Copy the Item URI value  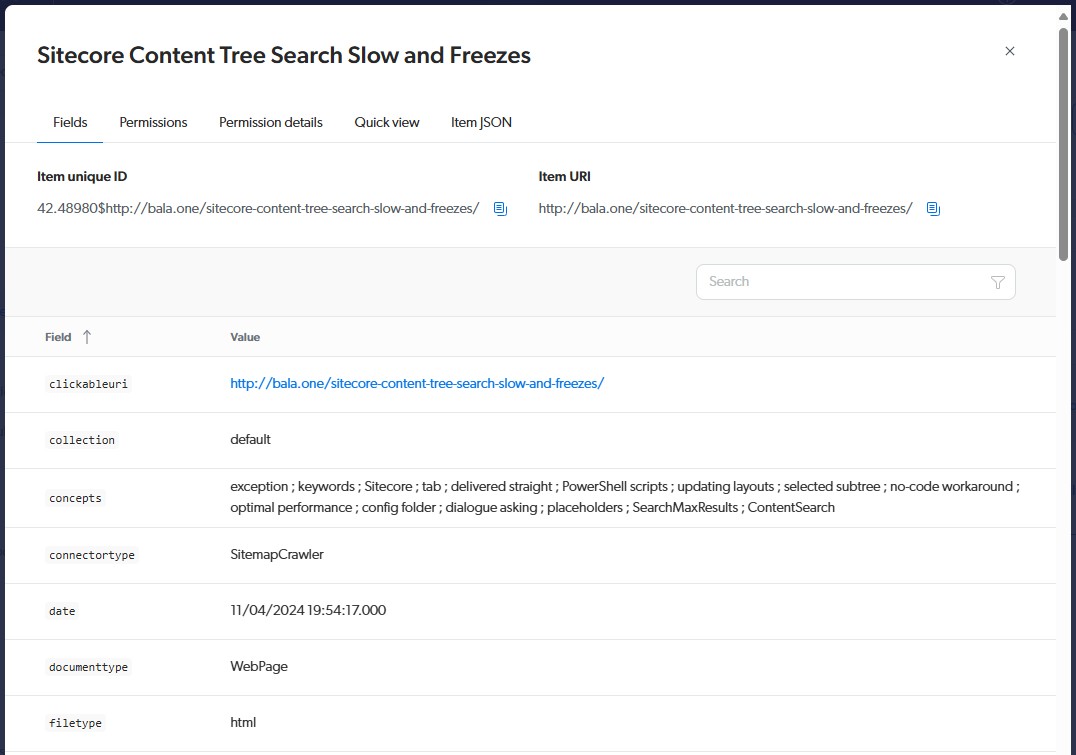(933, 209)
